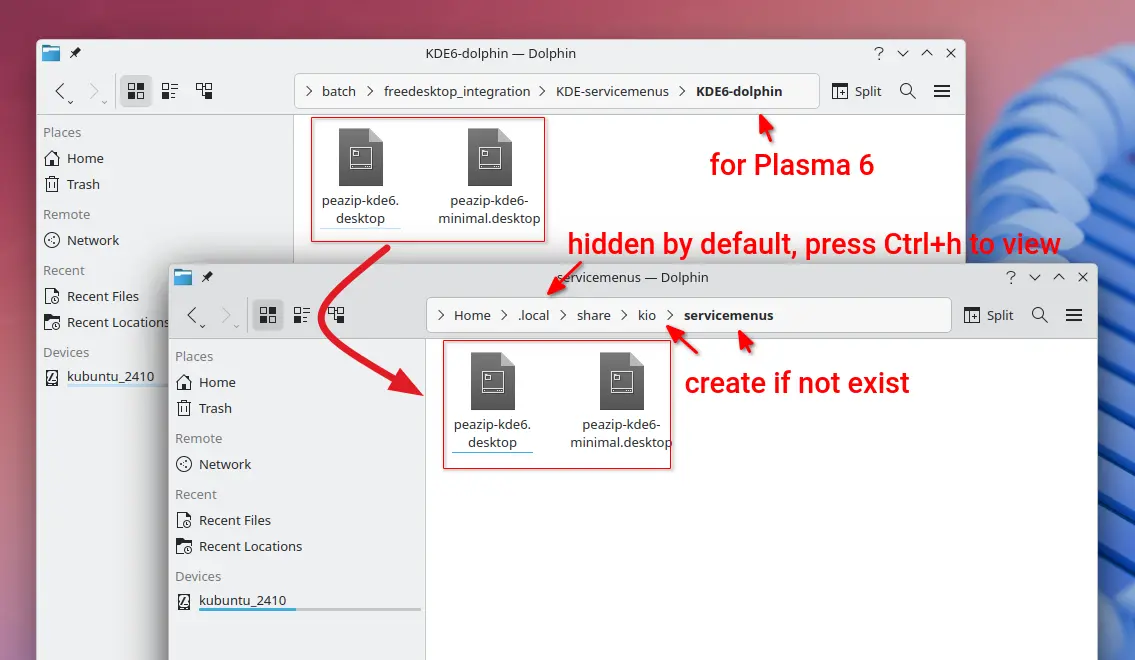Toggle pin icon in KDE6-dolphin title bar
Viewport: 1135px width, 660px height.
pos(75,53)
